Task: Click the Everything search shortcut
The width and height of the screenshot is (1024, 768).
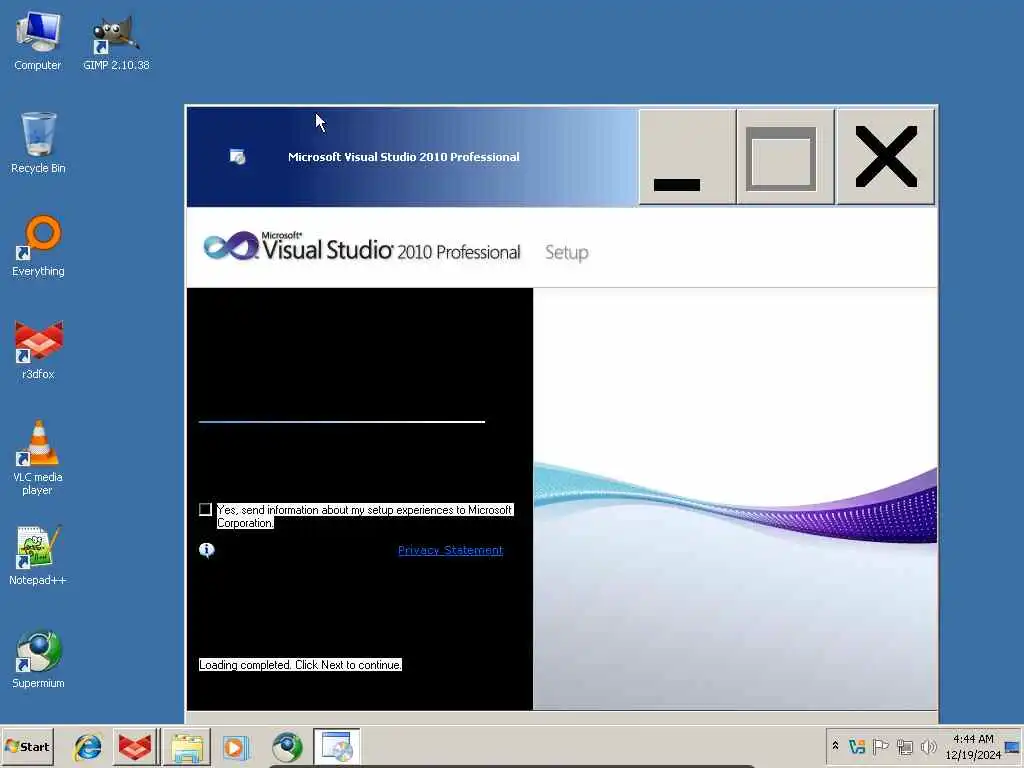Action: [x=38, y=246]
